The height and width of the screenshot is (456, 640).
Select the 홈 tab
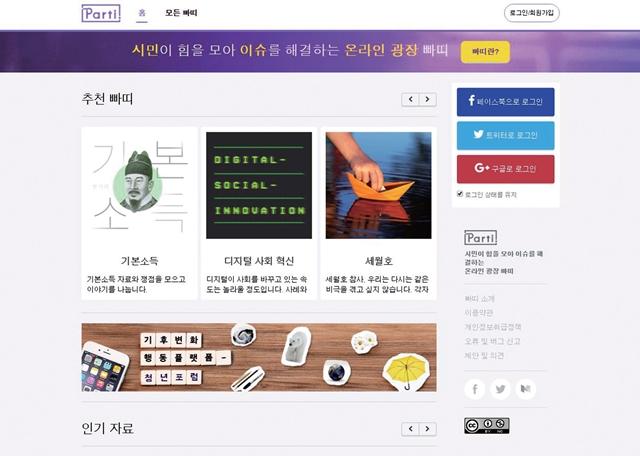click(142, 13)
